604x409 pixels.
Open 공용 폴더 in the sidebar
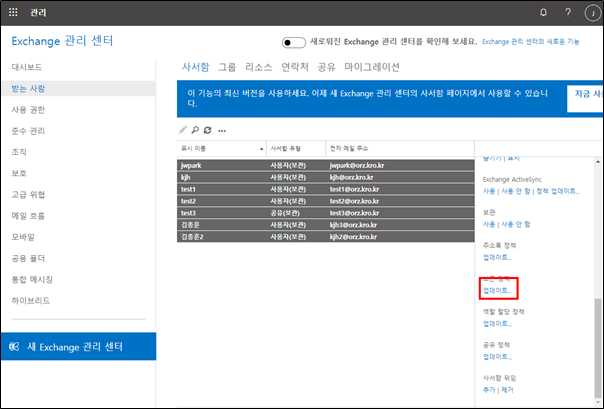28,258
